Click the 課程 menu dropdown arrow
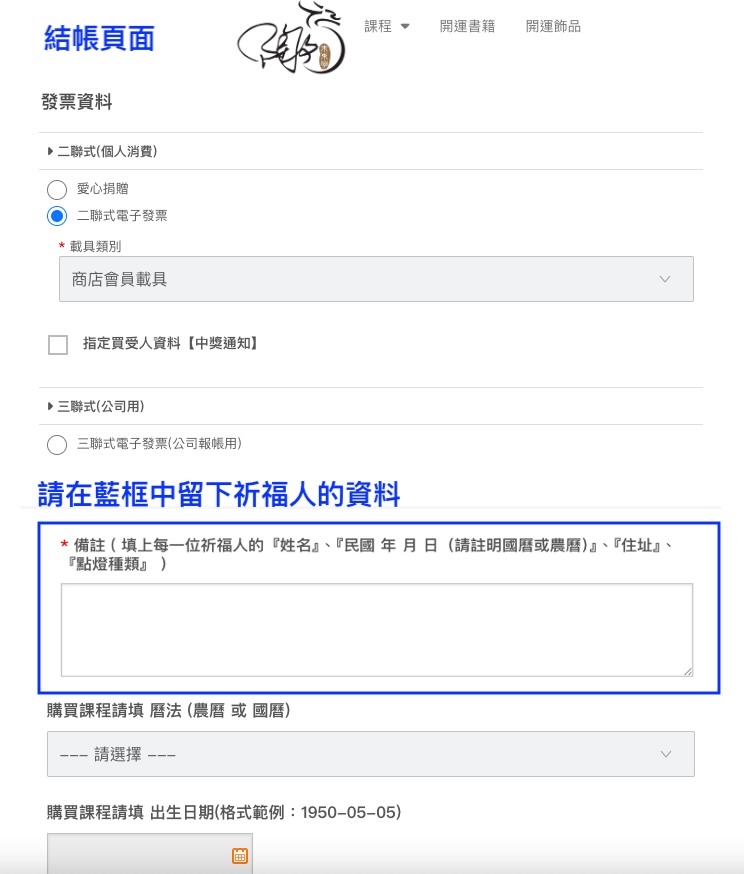Viewport: 744px width, 874px height. pos(405,27)
